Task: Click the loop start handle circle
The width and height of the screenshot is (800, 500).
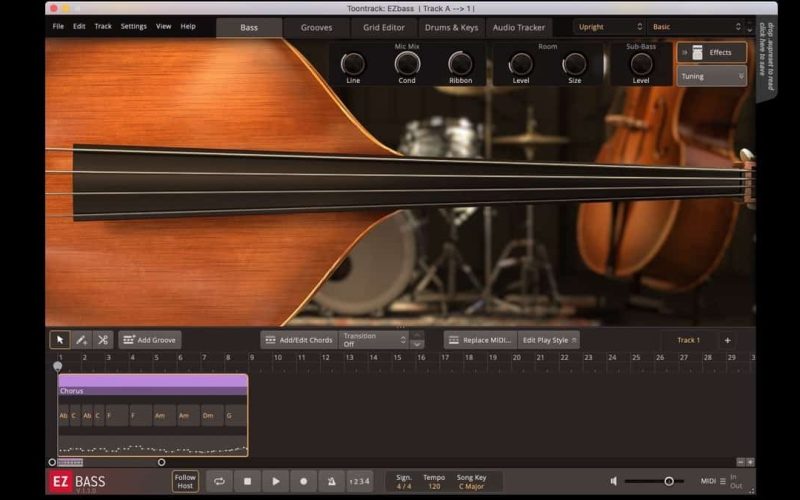Action: coord(52,462)
